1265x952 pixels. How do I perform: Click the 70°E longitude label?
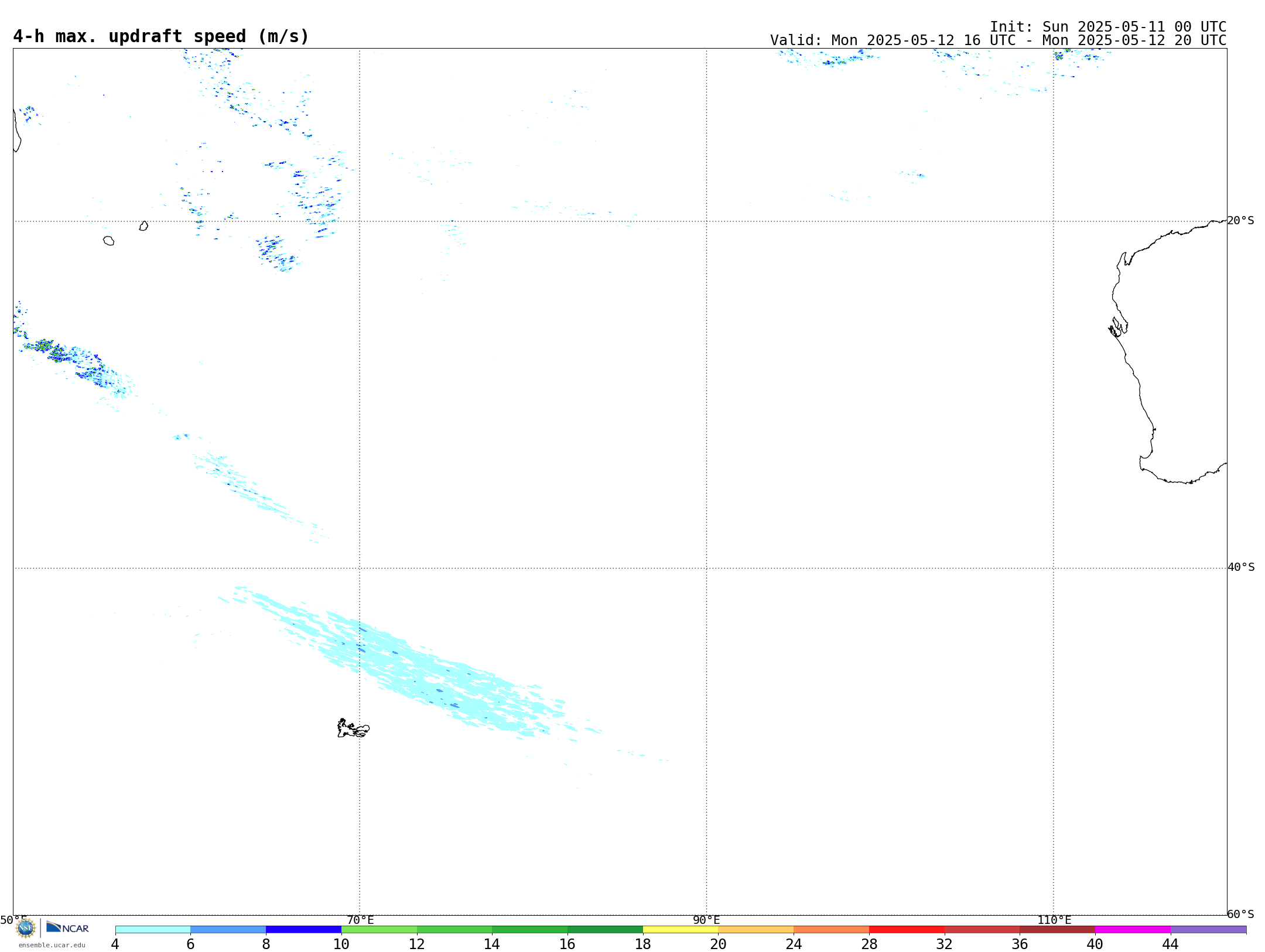click(x=360, y=920)
